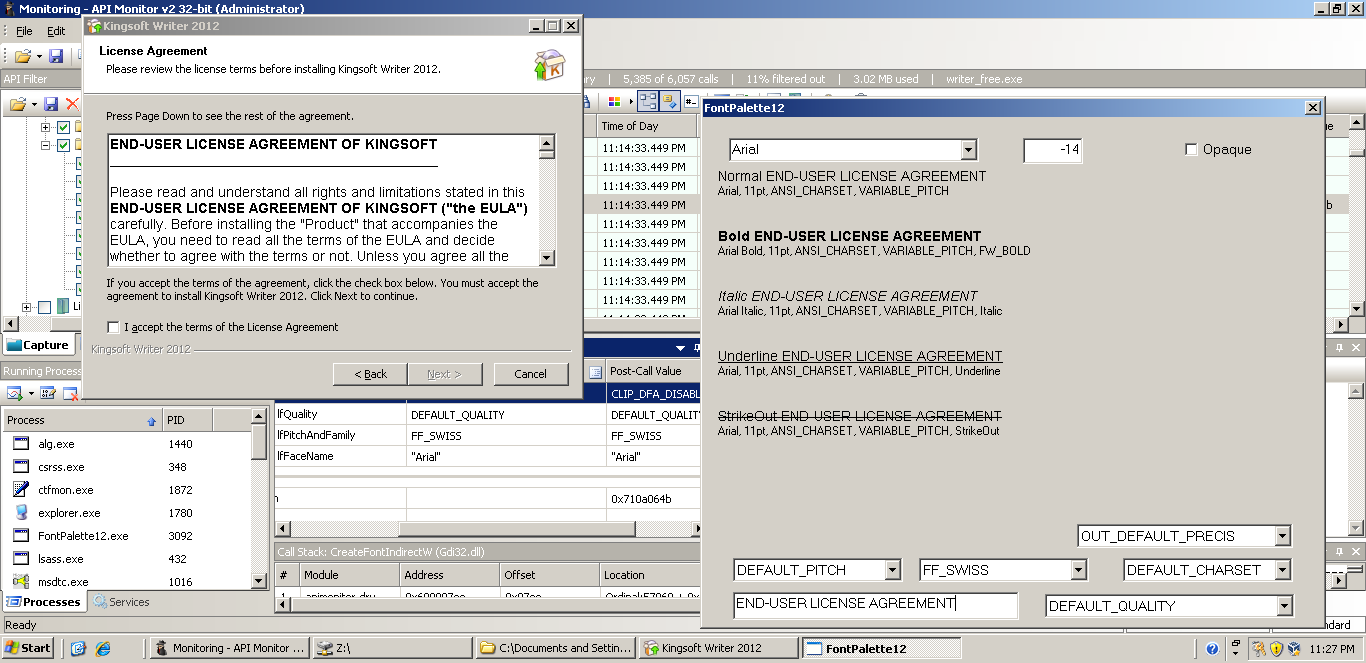
Task: Save the API filter with the floppy icon
Action: (51, 104)
